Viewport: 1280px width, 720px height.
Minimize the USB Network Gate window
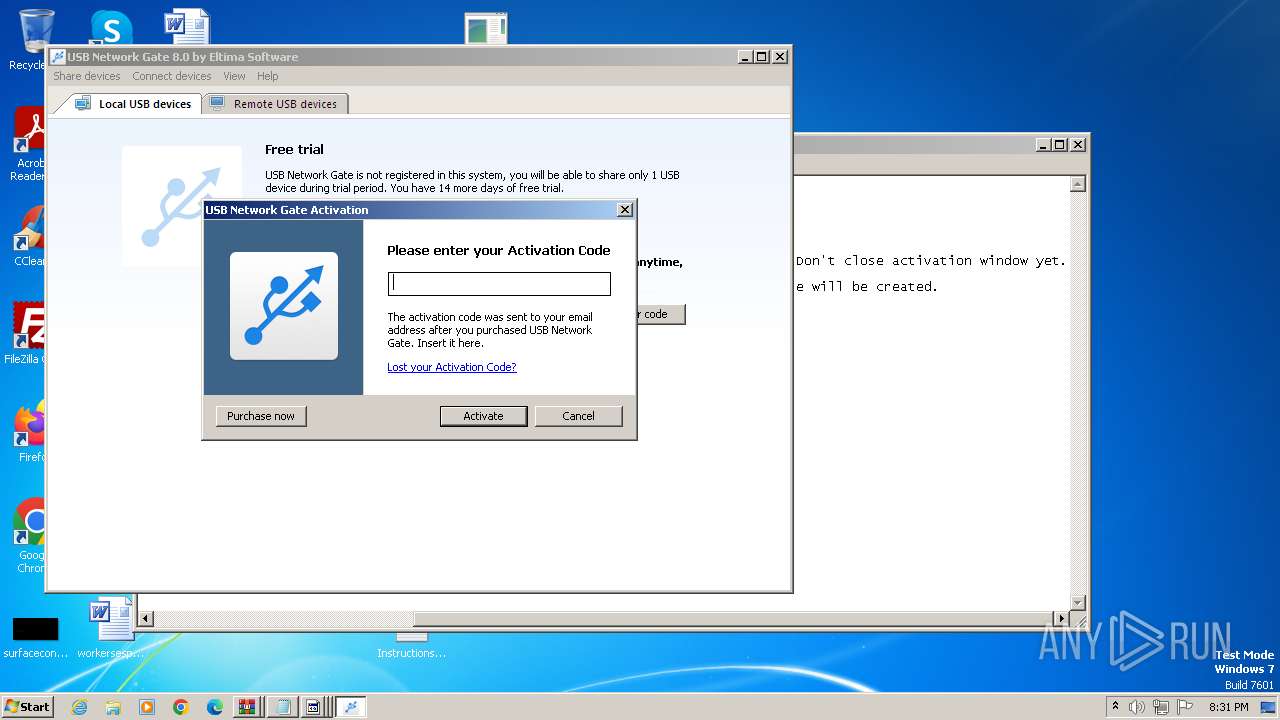746,57
